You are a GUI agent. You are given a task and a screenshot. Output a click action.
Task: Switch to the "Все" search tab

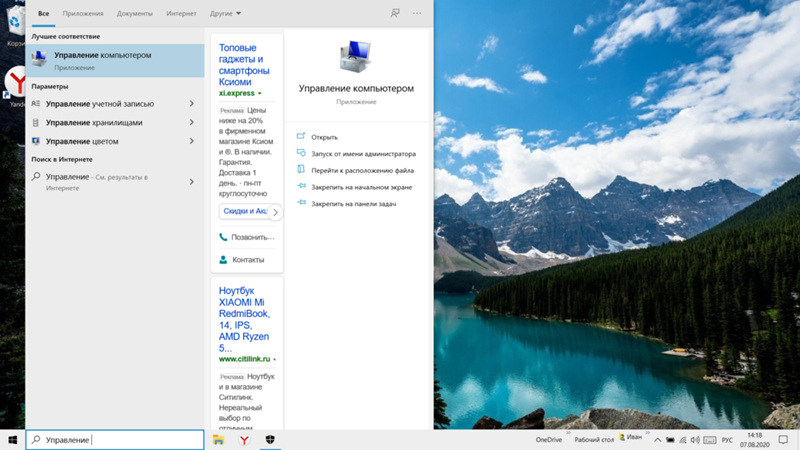click(x=43, y=13)
